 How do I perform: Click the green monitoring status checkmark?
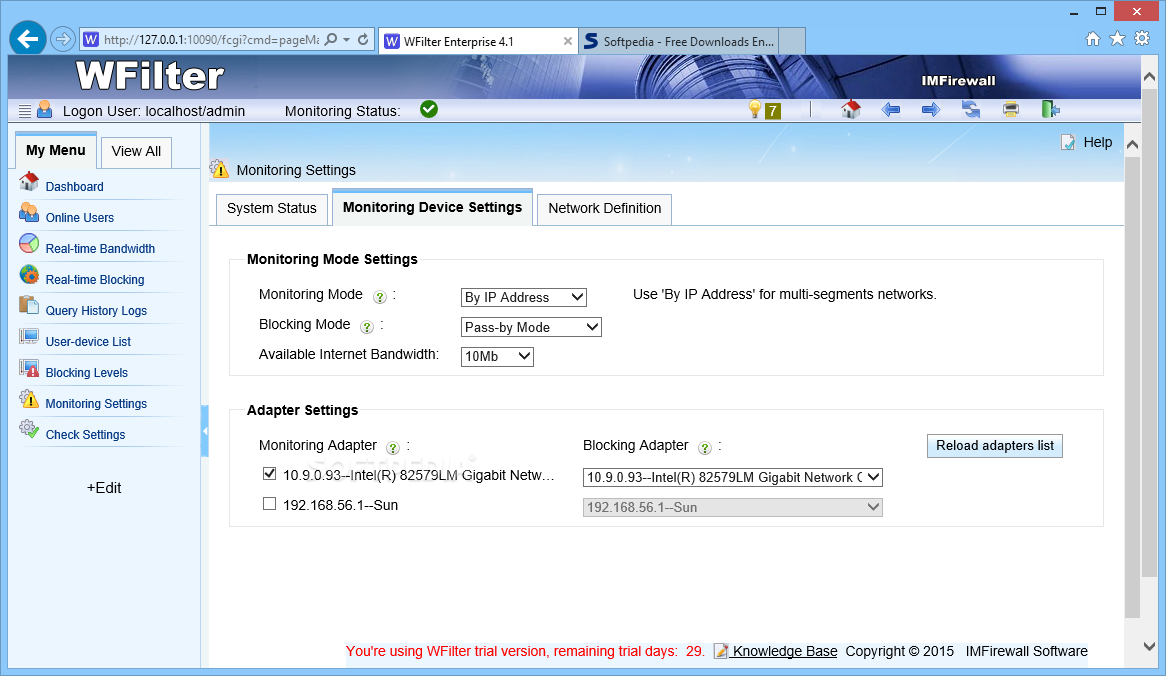coord(429,109)
